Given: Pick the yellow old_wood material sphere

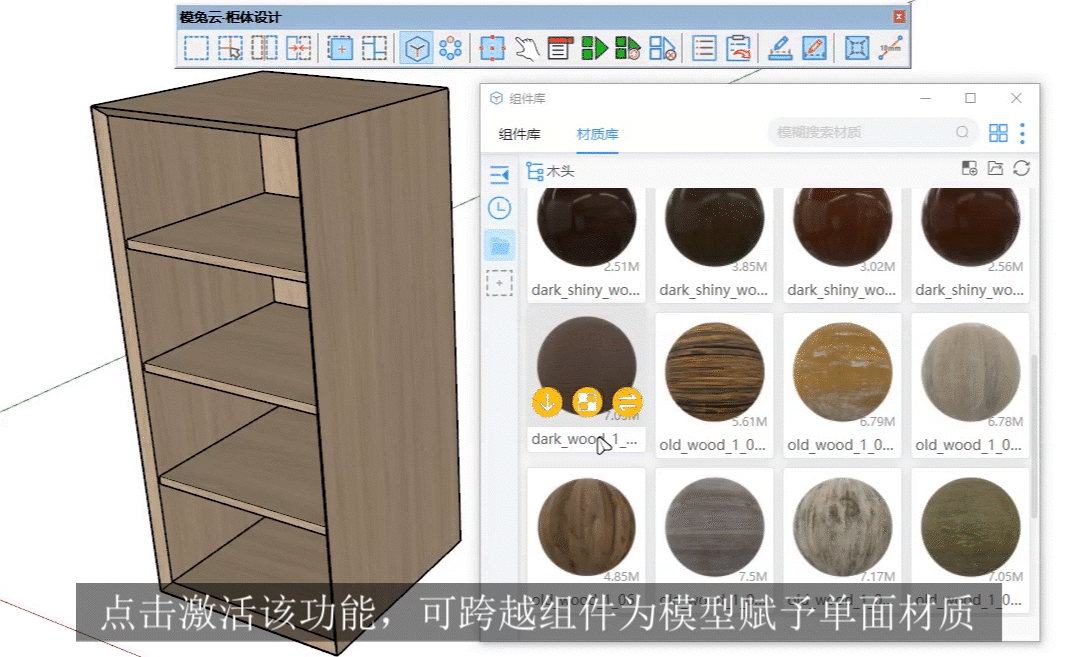Looking at the screenshot, I should pyautogui.click(x=842, y=370).
